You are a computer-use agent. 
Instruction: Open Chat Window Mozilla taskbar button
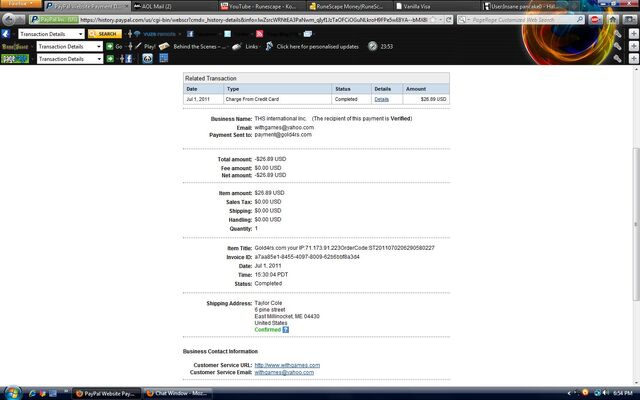[177, 393]
